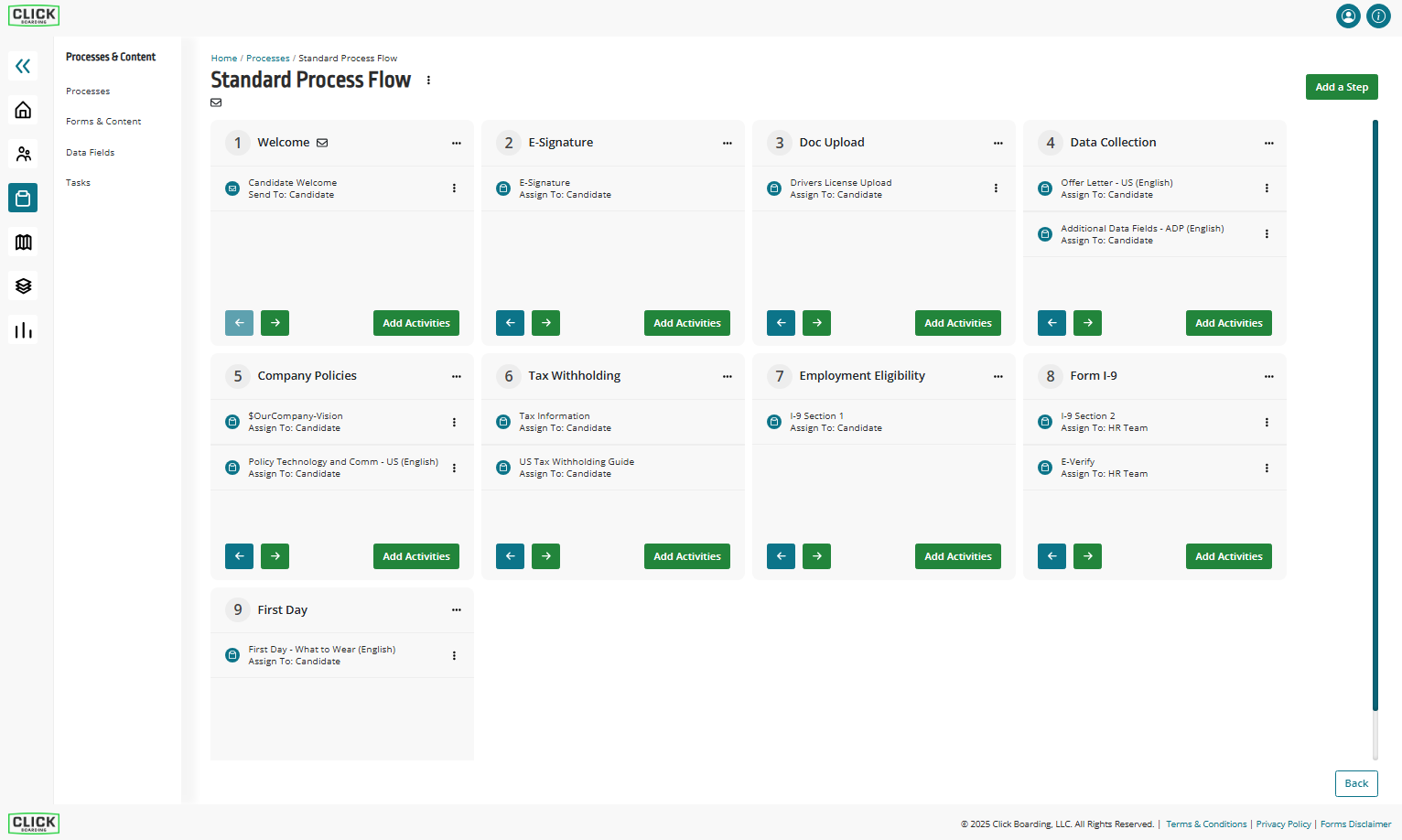
Task: Open $OurCompany-Vision activity kebab menu
Action: point(454,422)
